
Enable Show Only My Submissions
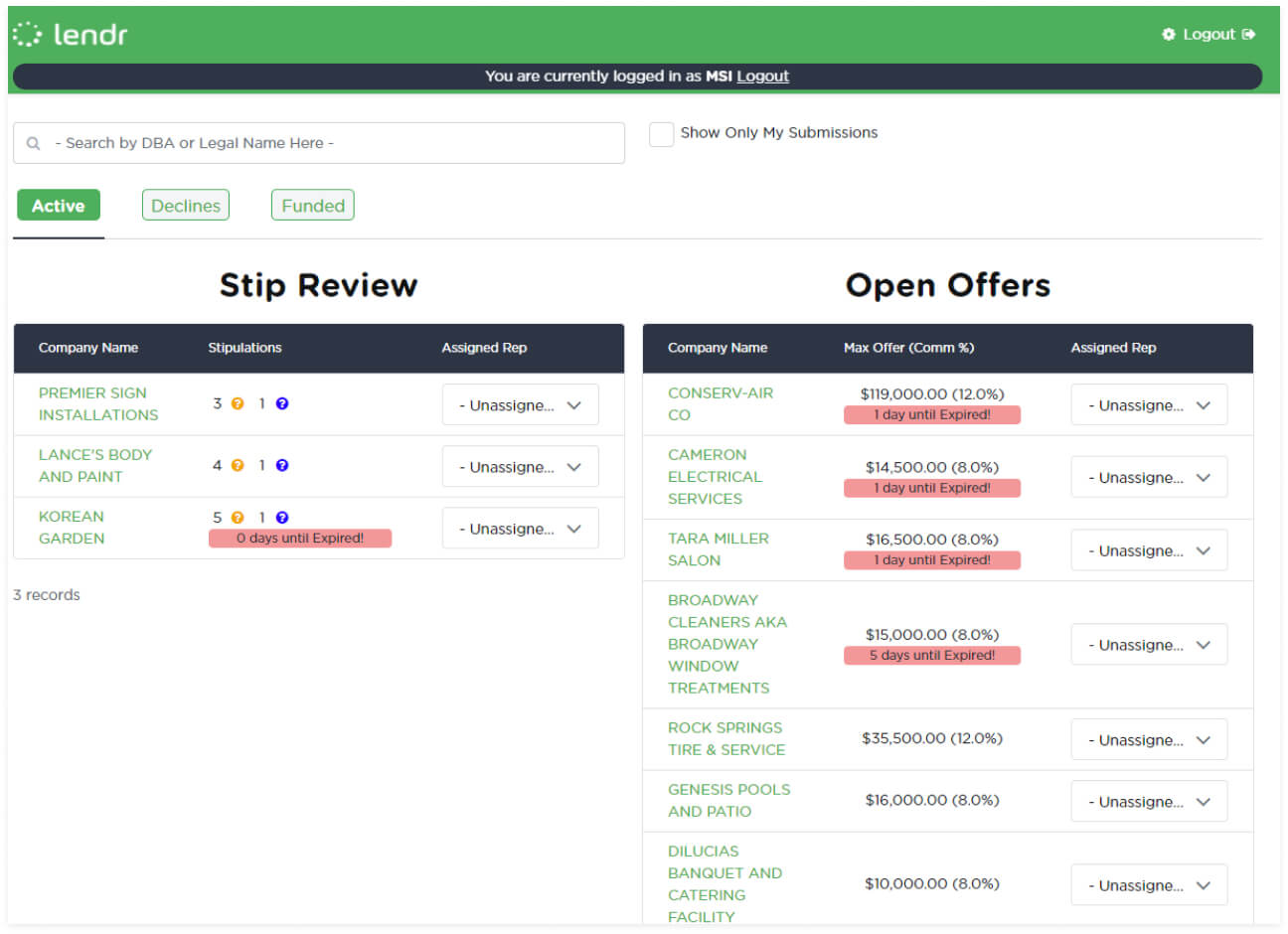tap(661, 133)
